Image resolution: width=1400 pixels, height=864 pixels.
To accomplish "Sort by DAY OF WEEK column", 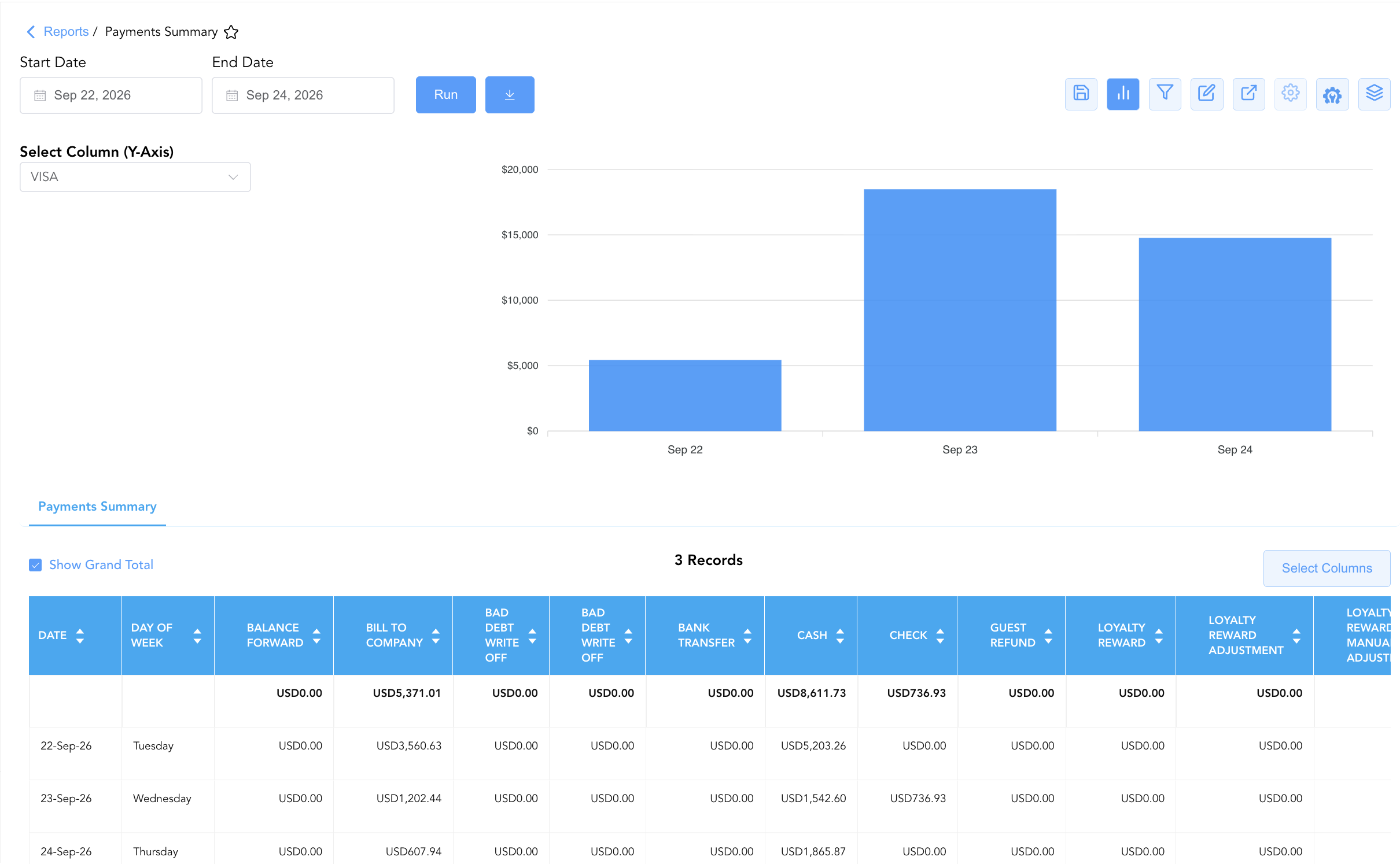I will [197, 636].
